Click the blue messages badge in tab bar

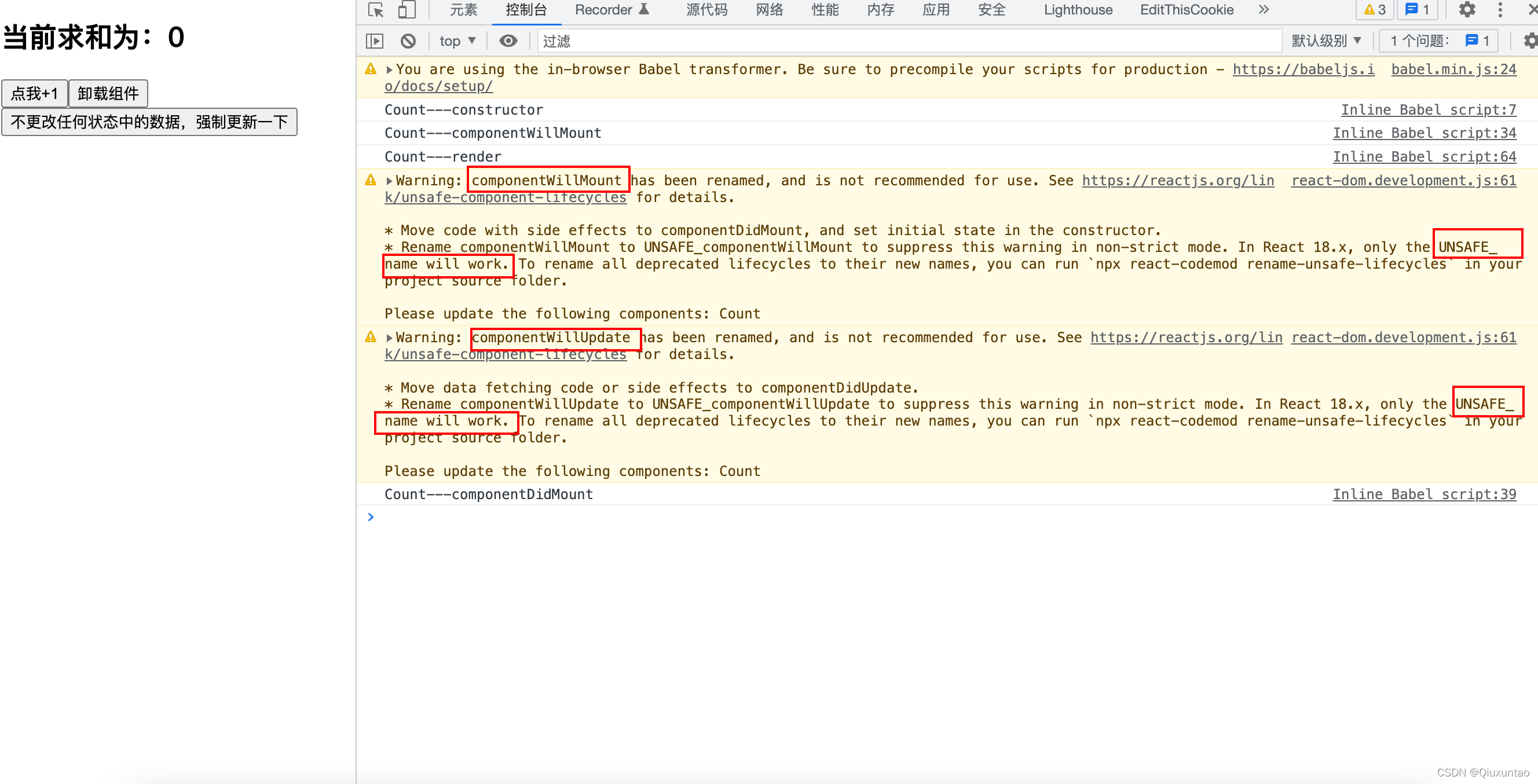1418,9
